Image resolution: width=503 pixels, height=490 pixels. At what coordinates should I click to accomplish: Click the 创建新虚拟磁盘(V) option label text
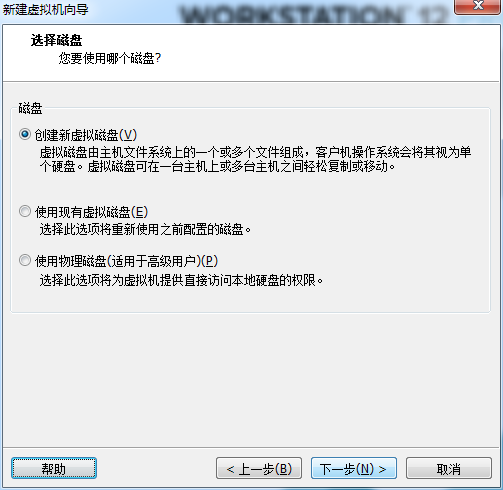[x=86, y=135]
